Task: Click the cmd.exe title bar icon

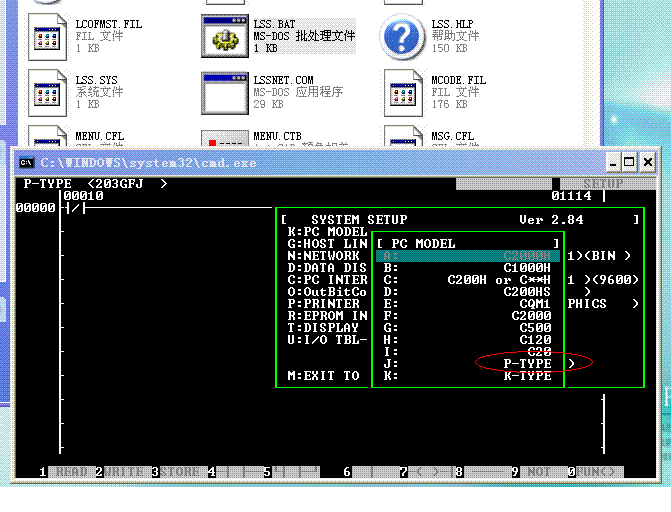Action: click(27, 162)
